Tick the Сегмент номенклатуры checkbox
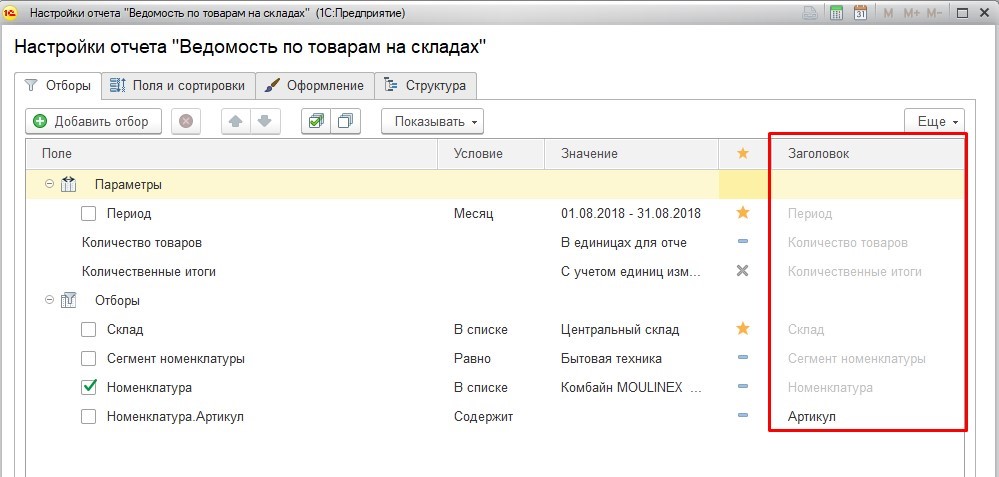 [x=89, y=358]
